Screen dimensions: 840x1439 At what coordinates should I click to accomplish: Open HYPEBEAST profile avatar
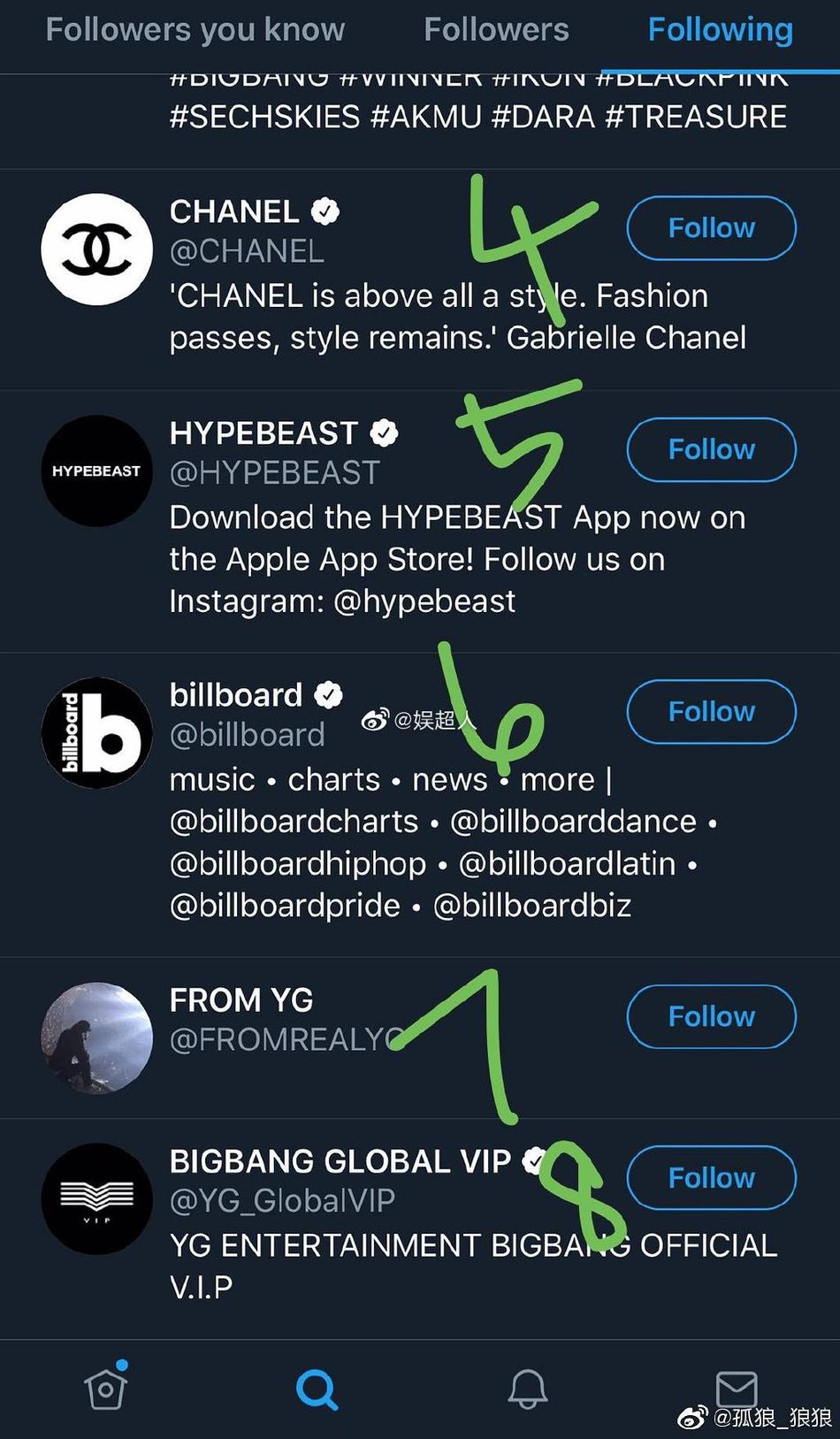tap(97, 471)
